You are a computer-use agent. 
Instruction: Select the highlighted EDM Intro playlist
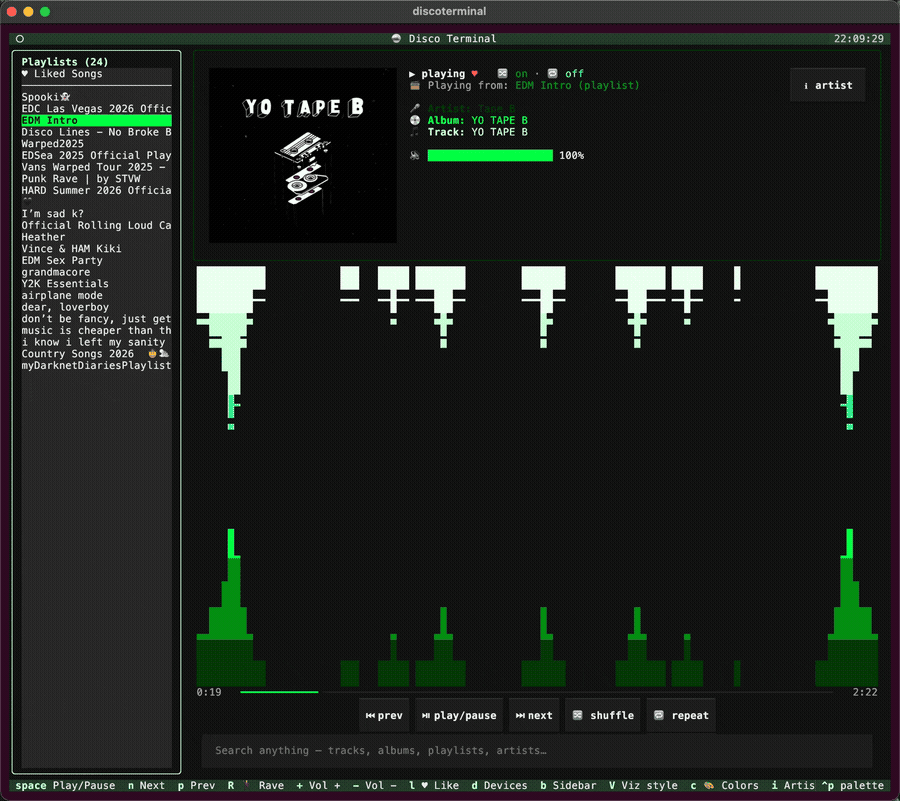coord(96,120)
